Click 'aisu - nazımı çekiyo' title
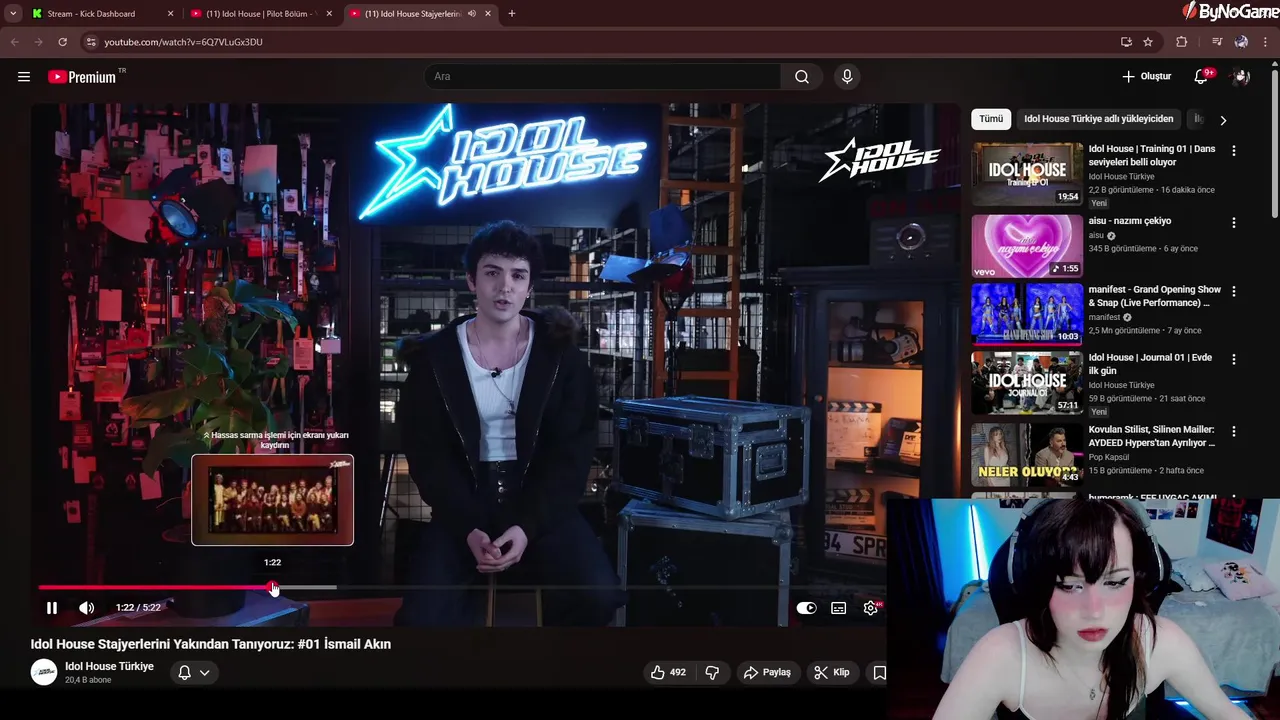 point(1130,221)
